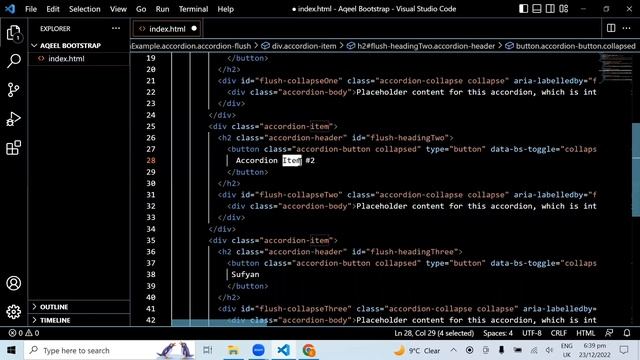
Task: Open the feedback icon in status bar
Action: 609,333
